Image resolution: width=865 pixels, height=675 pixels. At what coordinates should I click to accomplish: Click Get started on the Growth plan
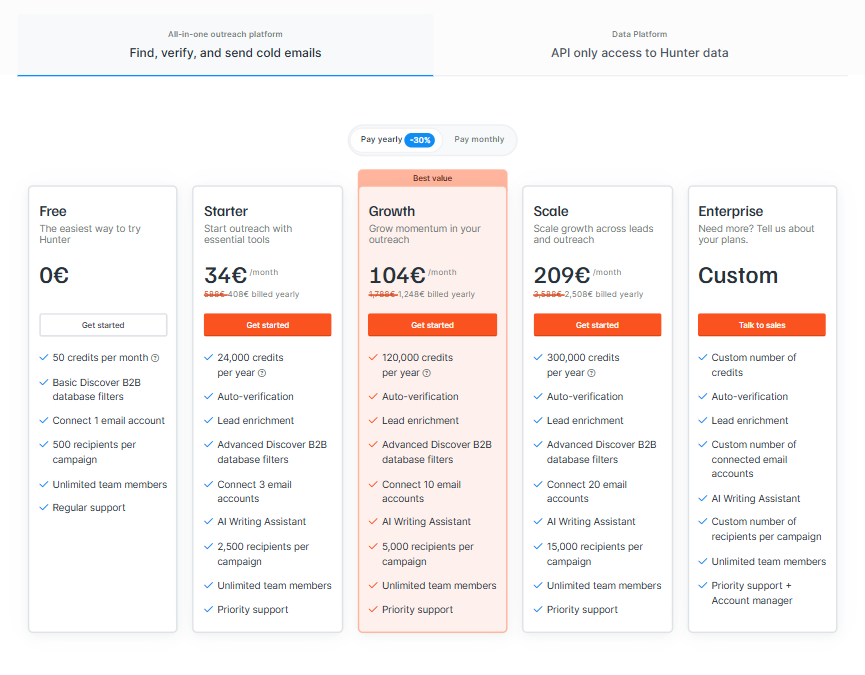click(432, 324)
